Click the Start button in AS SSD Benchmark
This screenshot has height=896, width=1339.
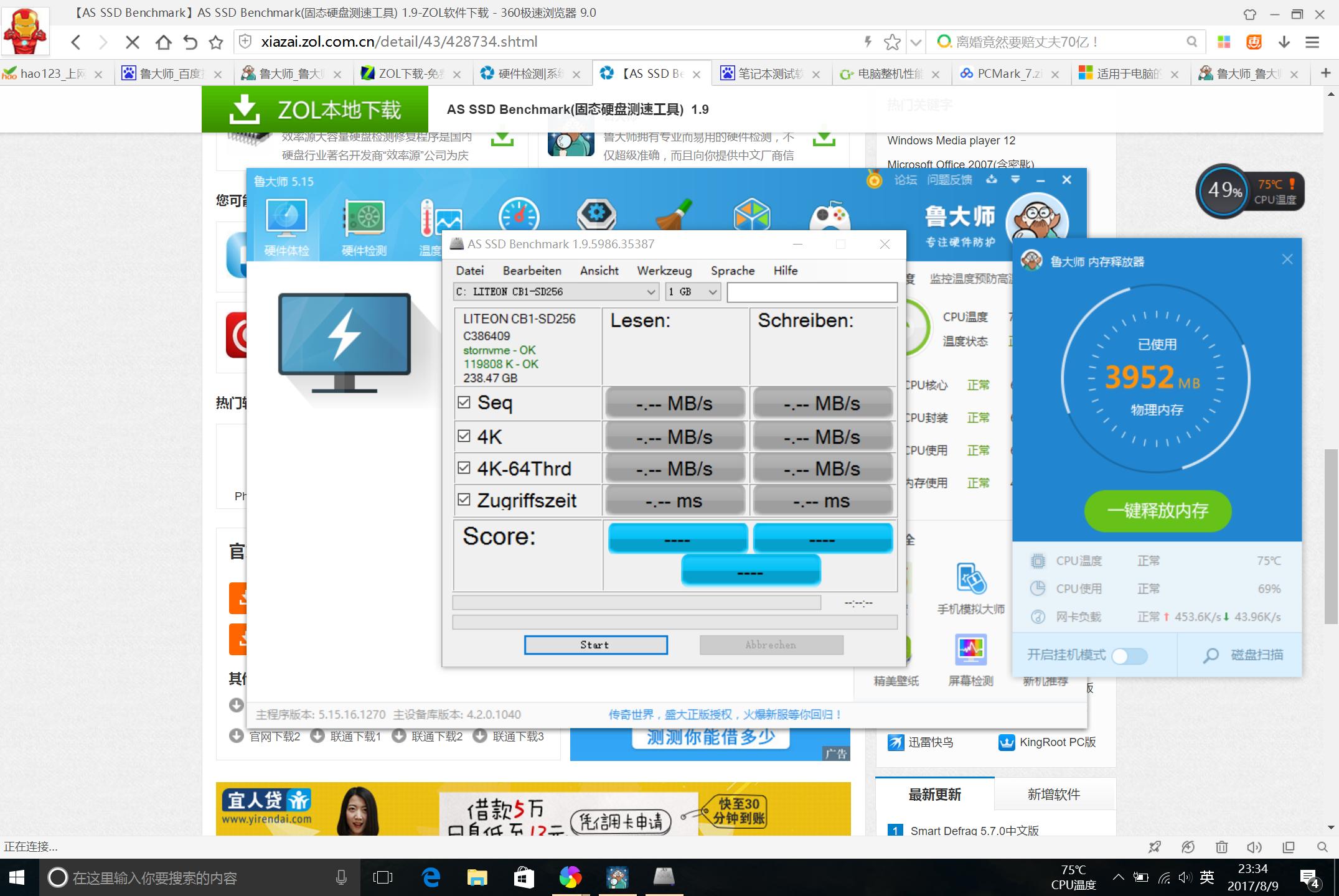[594, 645]
